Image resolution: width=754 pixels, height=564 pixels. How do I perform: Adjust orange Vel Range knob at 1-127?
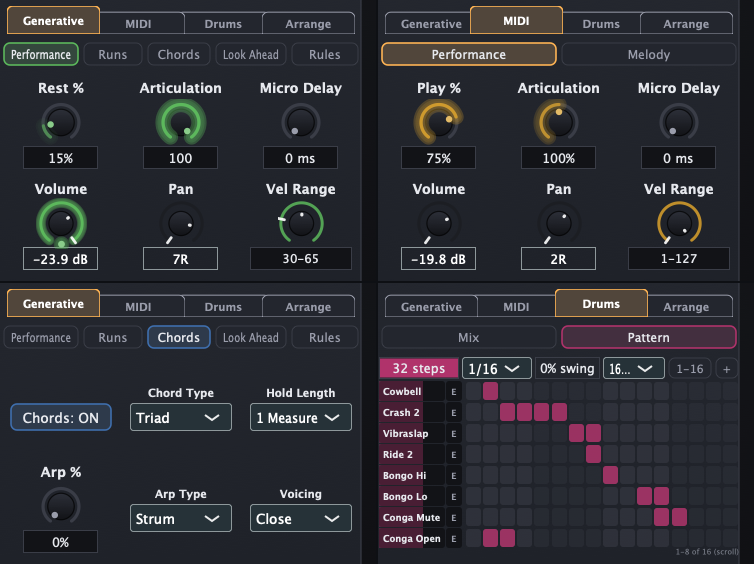click(679, 223)
